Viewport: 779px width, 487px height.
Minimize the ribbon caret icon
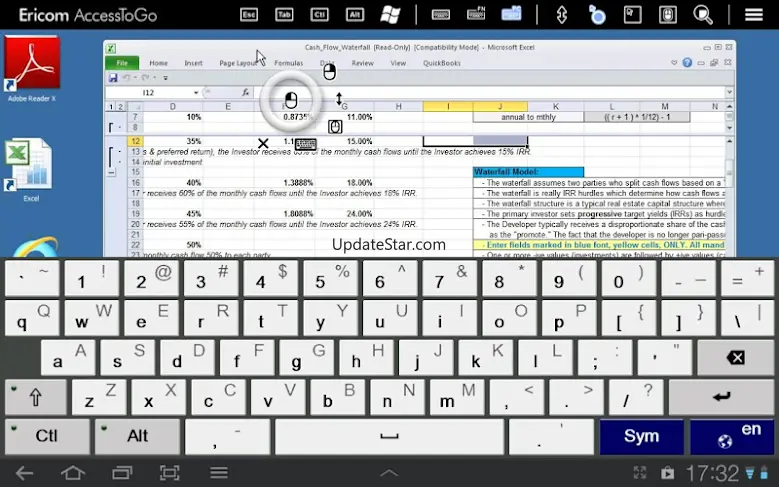[674, 63]
